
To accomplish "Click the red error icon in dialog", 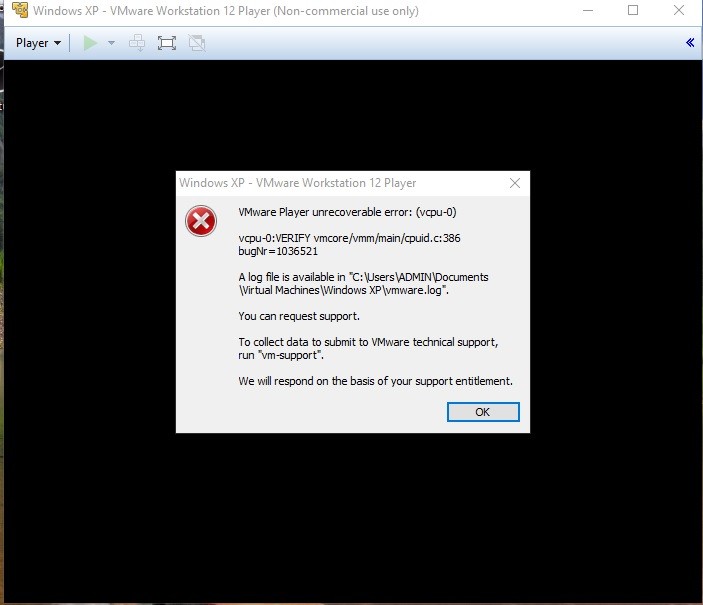I will [x=201, y=221].
